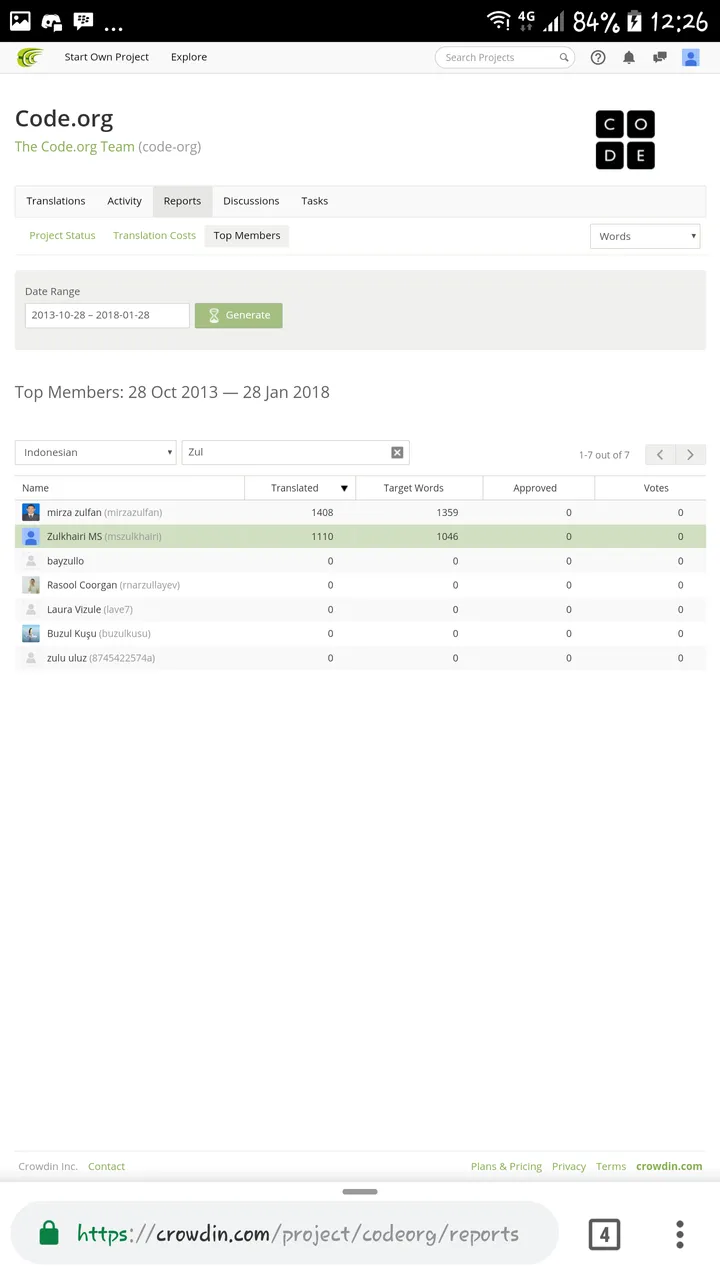Open the messages chat icon

660,58
